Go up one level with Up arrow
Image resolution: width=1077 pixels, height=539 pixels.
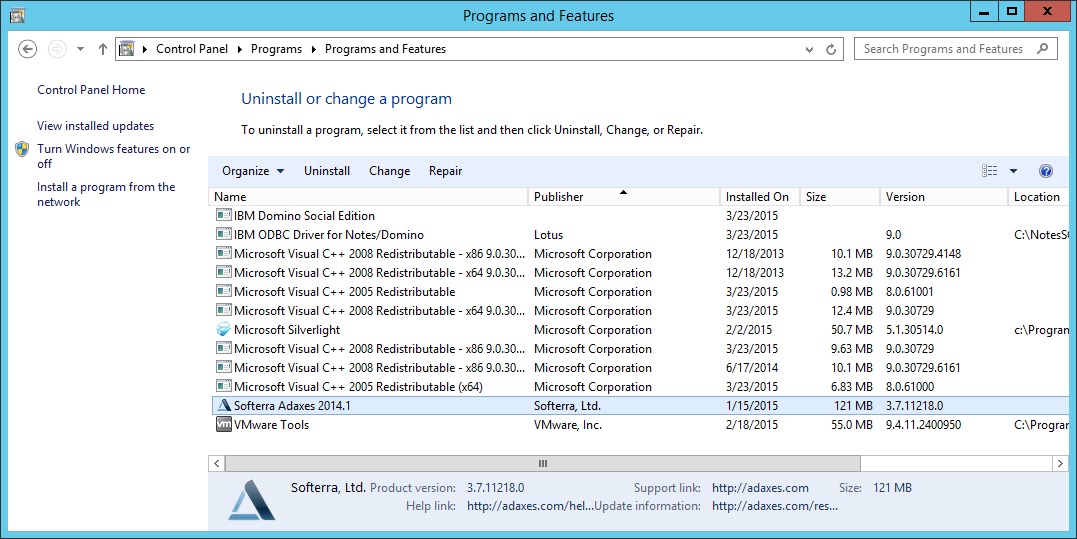point(102,49)
